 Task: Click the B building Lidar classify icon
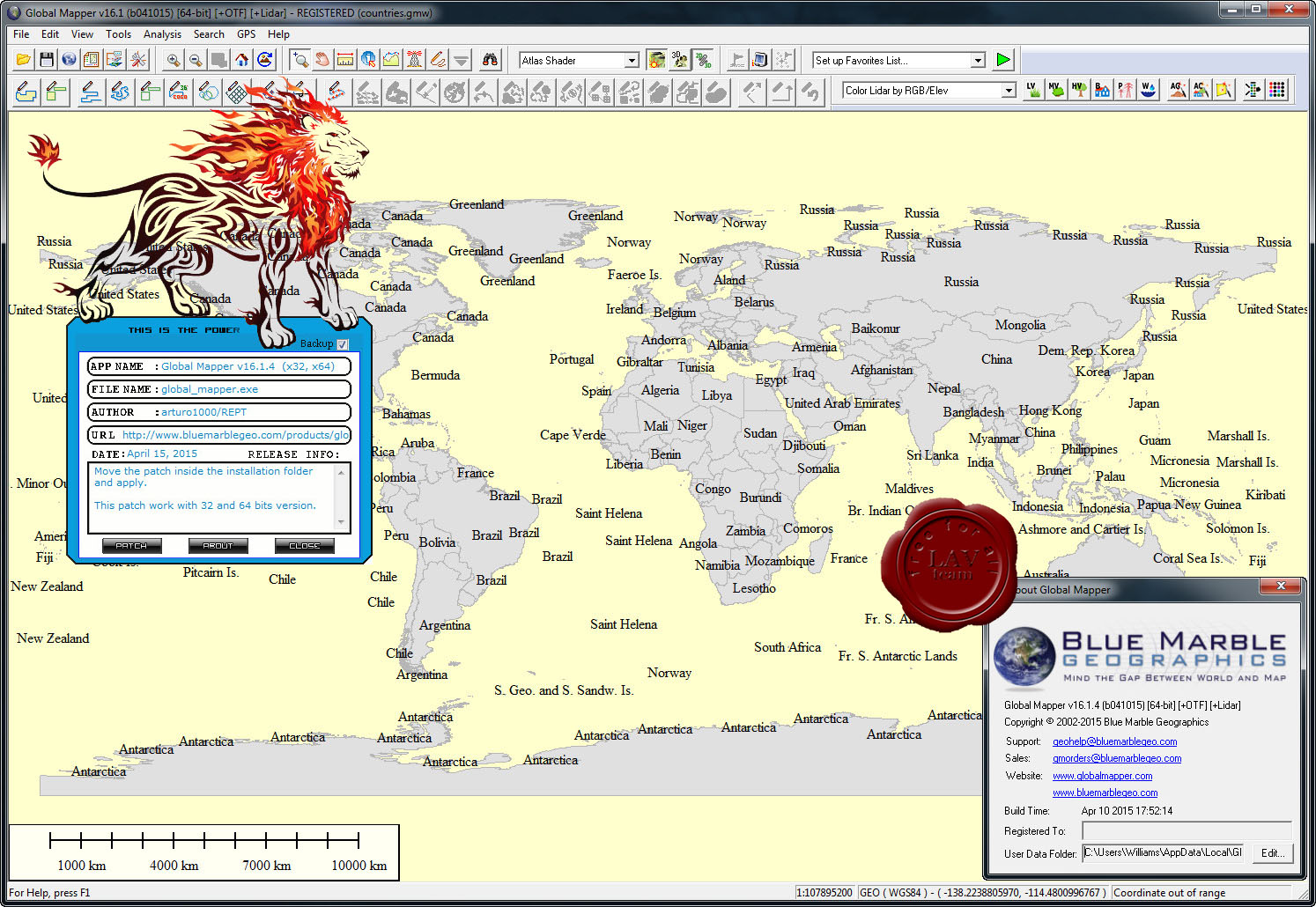pos(1102,90)
